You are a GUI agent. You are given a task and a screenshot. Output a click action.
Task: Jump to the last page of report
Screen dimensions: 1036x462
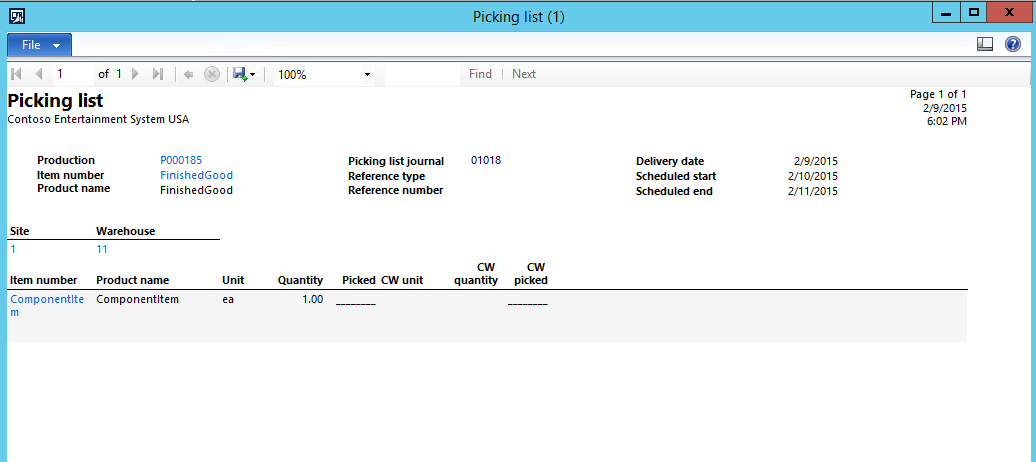pos(157,74)
